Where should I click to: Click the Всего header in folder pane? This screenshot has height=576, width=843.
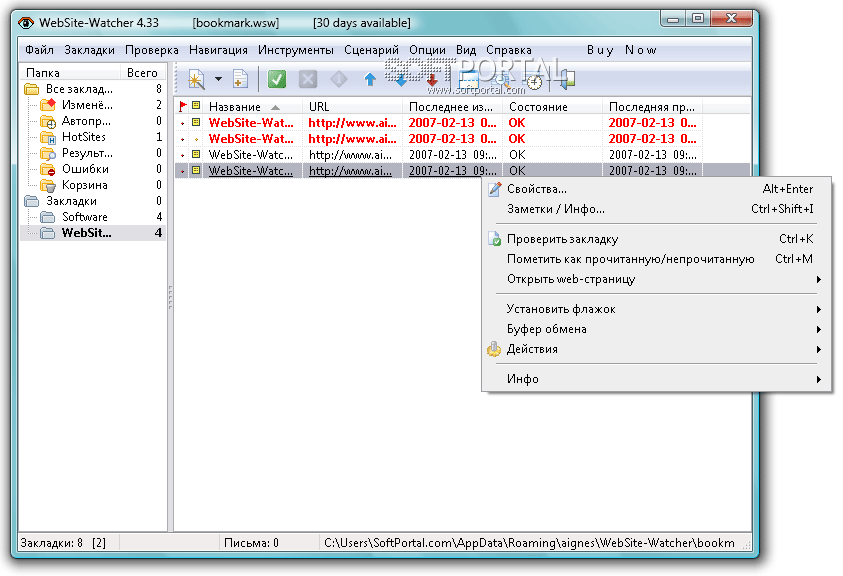click(x=142, y=73)
